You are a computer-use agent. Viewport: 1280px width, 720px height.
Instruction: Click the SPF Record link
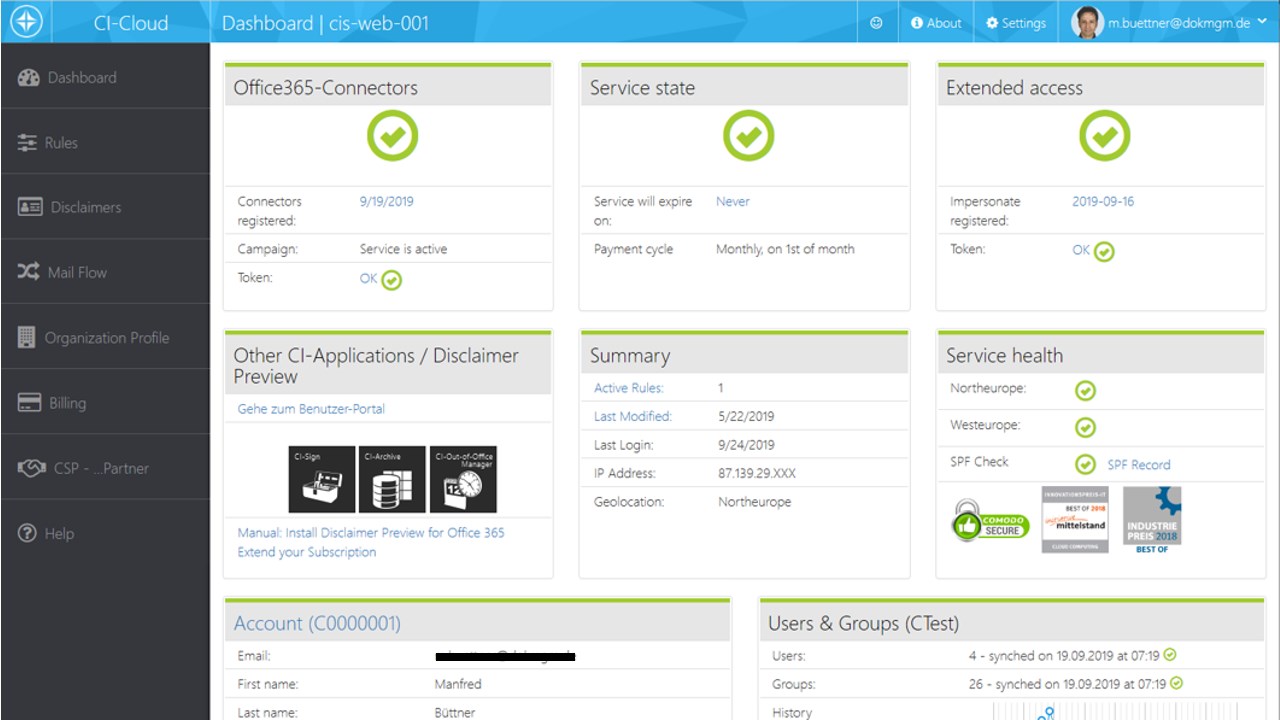pos(1138,465)
